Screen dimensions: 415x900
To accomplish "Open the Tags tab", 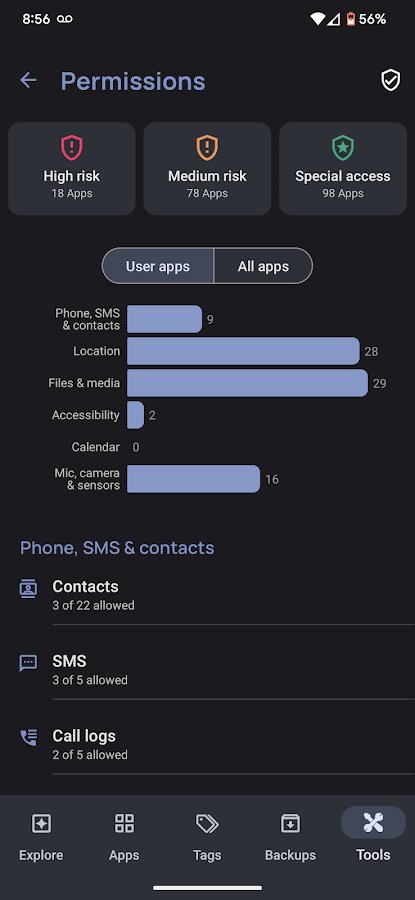I will (x=207, y=836).
